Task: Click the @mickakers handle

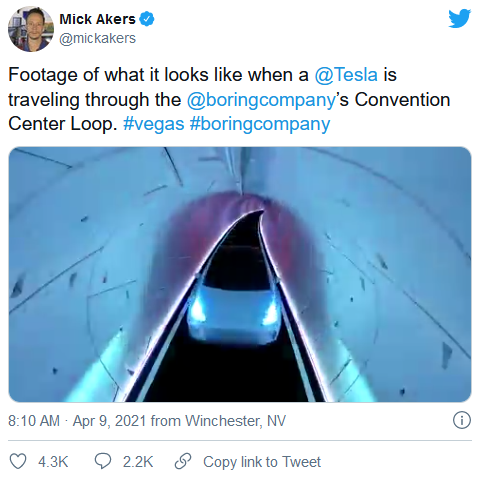Action: 97,38
